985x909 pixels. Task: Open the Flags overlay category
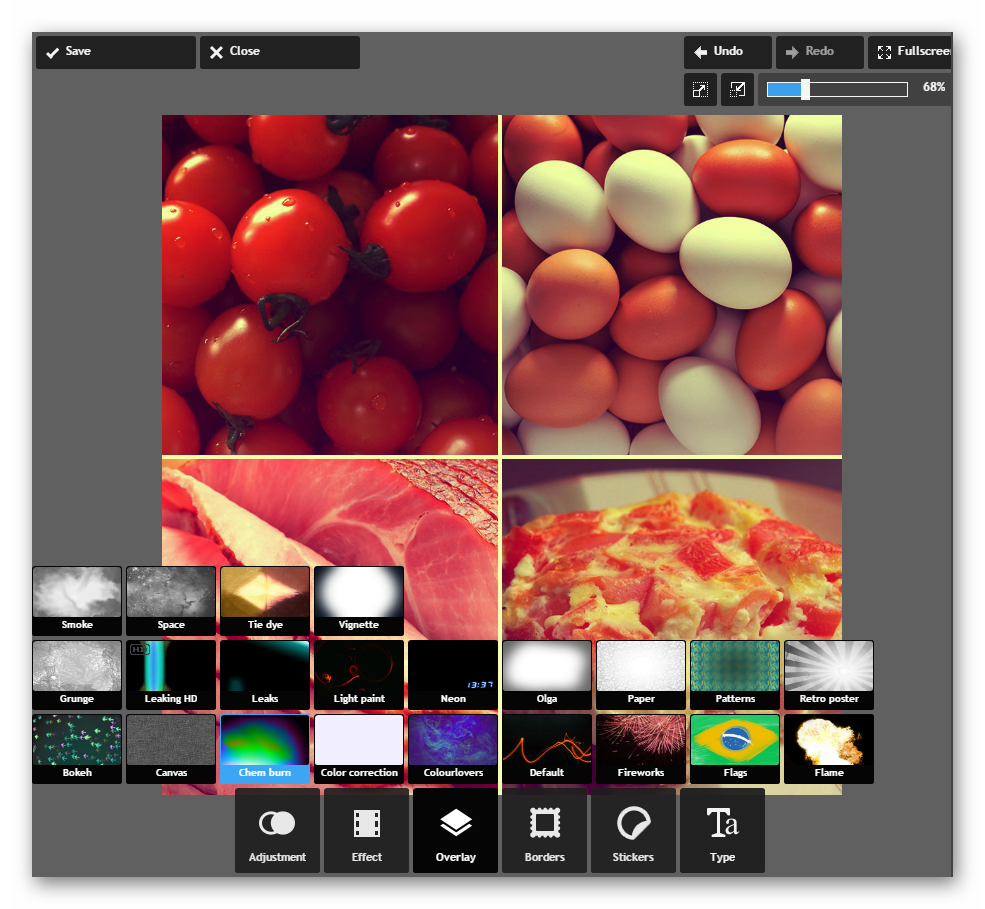click(735, 749)
